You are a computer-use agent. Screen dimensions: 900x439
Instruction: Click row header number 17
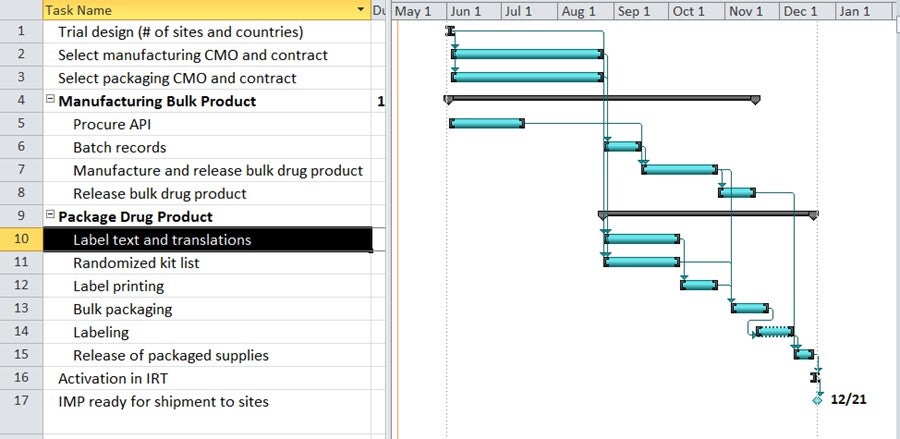pyautogui.click(x=21, y=402)
